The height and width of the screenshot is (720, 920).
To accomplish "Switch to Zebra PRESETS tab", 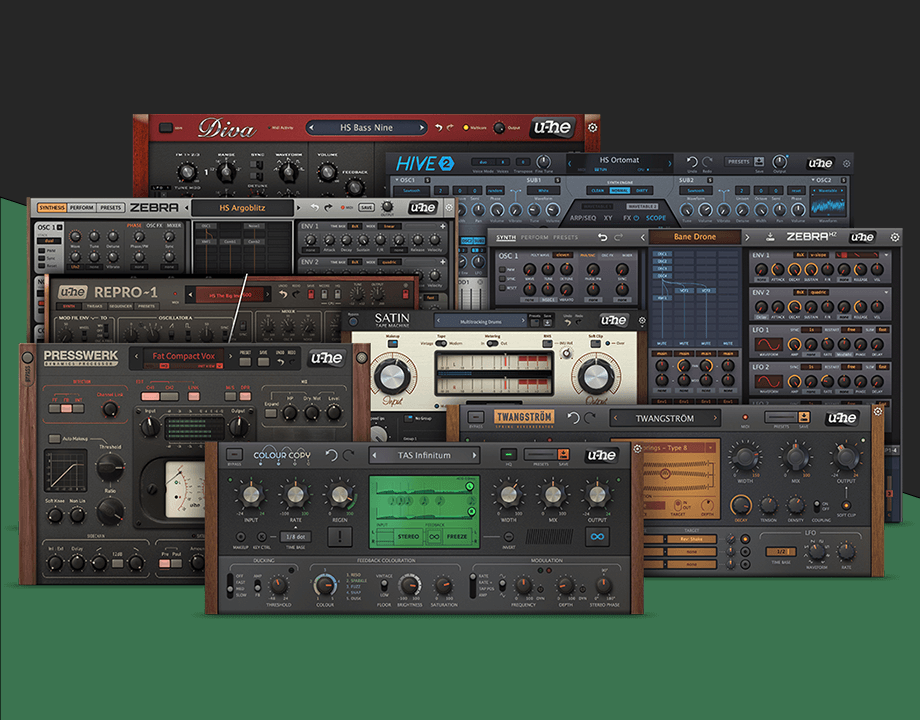I will tap(110, 208).
